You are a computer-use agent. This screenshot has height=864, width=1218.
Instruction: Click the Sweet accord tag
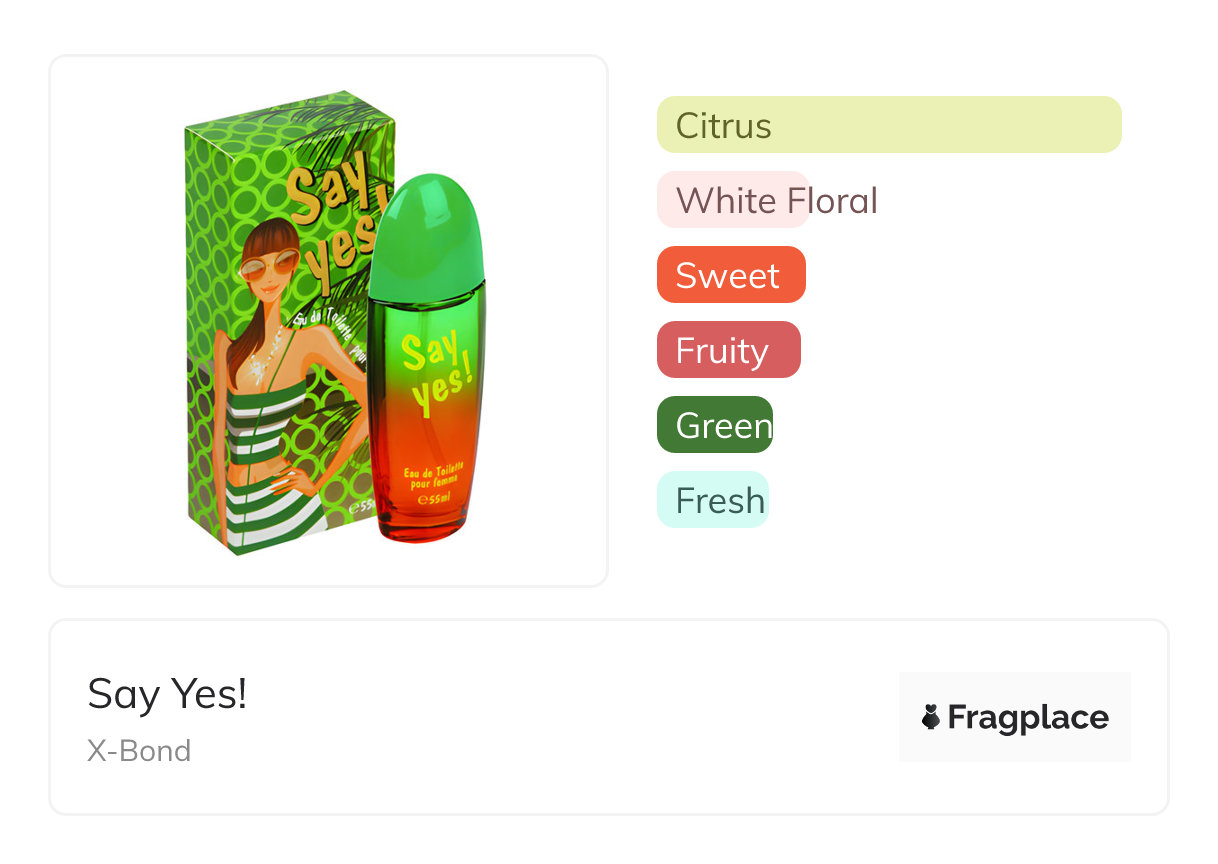coord(730,275)
